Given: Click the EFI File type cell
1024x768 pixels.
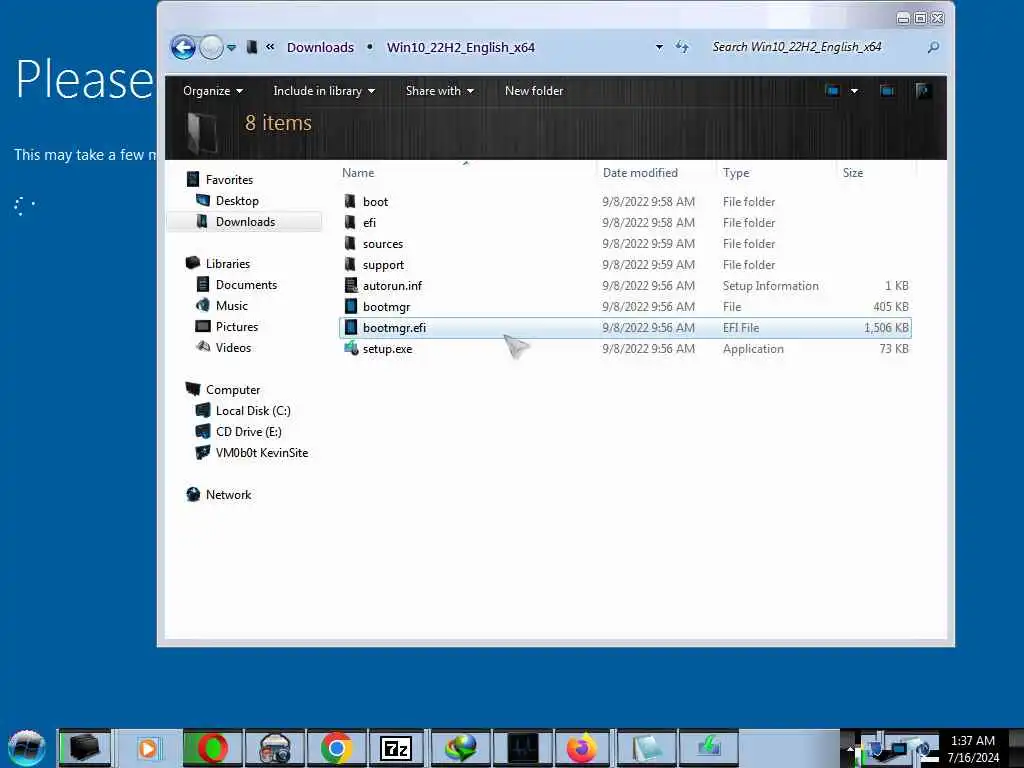Looking at the screenshot, I should click(741, 328).
